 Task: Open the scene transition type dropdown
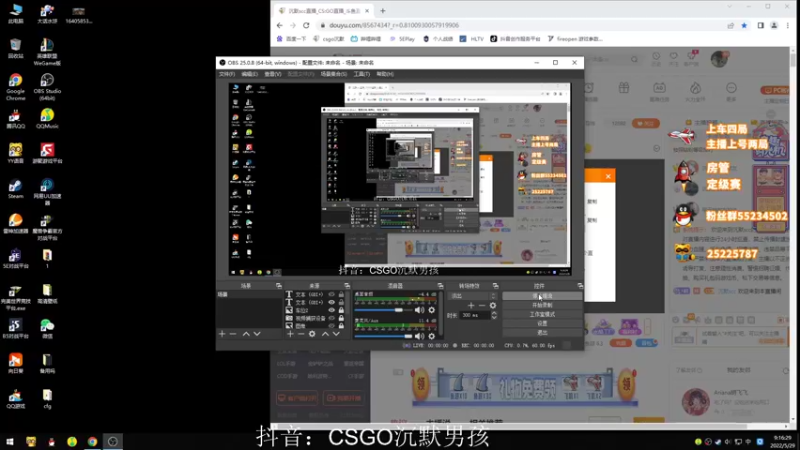tap(471, 295)
